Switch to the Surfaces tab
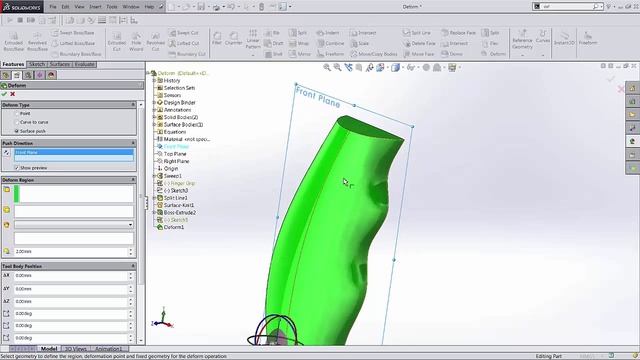 (x=60, y=64)
